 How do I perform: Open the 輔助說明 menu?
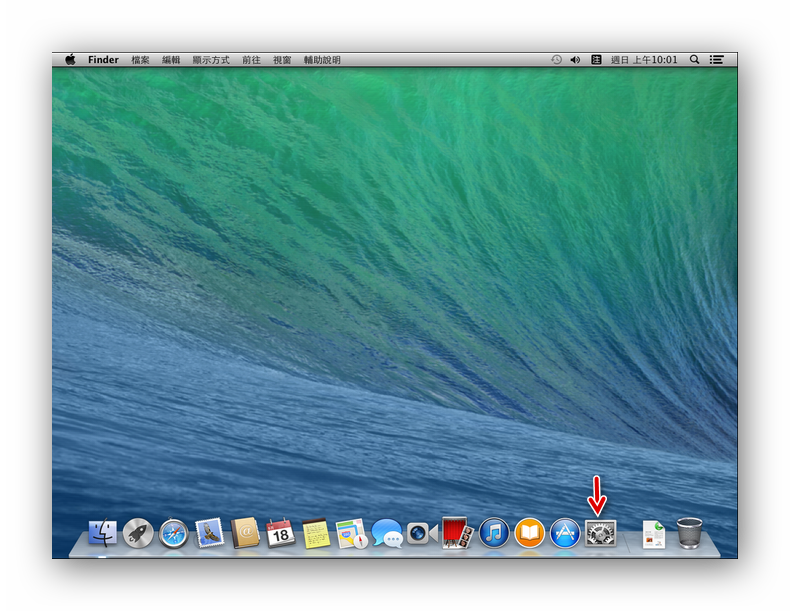(x=322, y=60)
